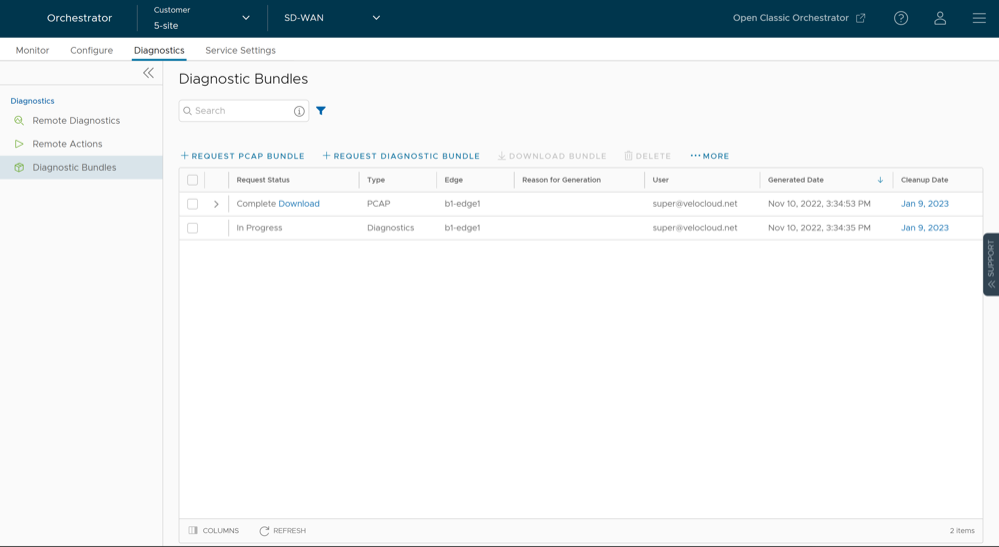Screen dimensions: 999x547
Task: Click the Generated Date sort arrow
Action: (x=880, y=180)
